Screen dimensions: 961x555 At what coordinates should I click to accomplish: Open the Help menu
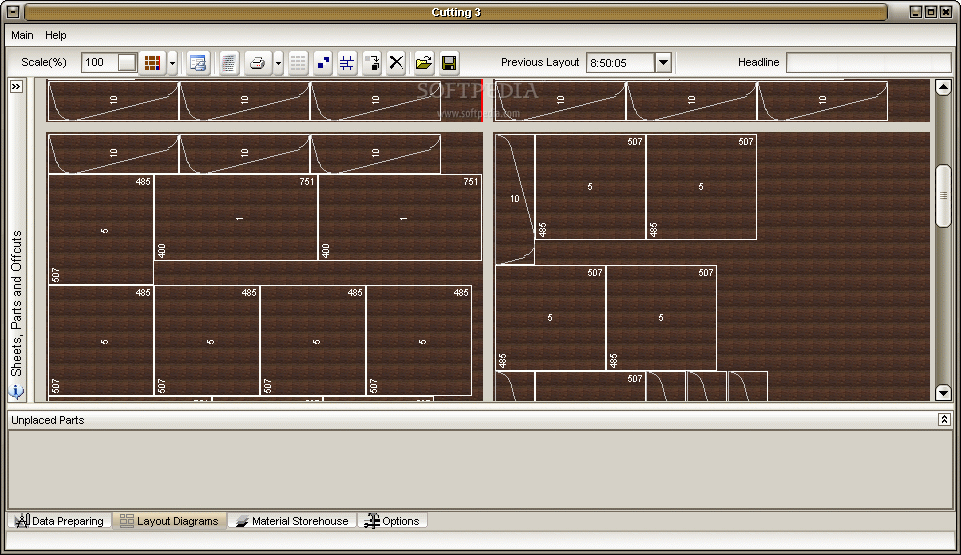coord(56,35)
